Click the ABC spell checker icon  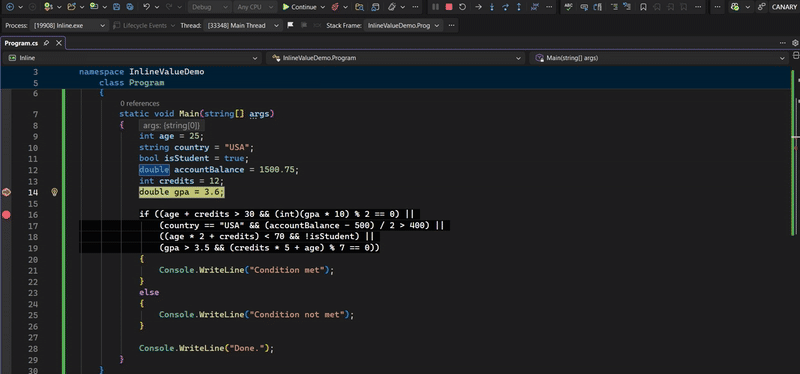[x=569, y=7]
